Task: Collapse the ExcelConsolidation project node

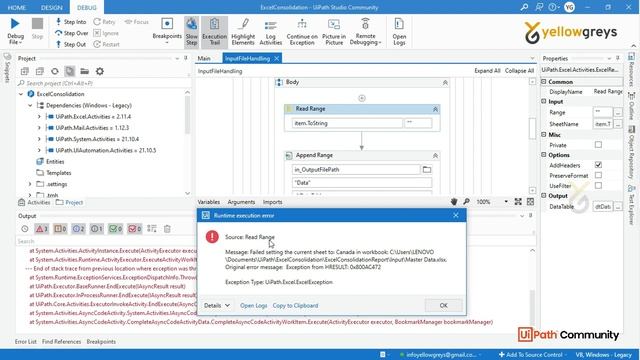Action: pyautogui.click(x=21, y=94)
